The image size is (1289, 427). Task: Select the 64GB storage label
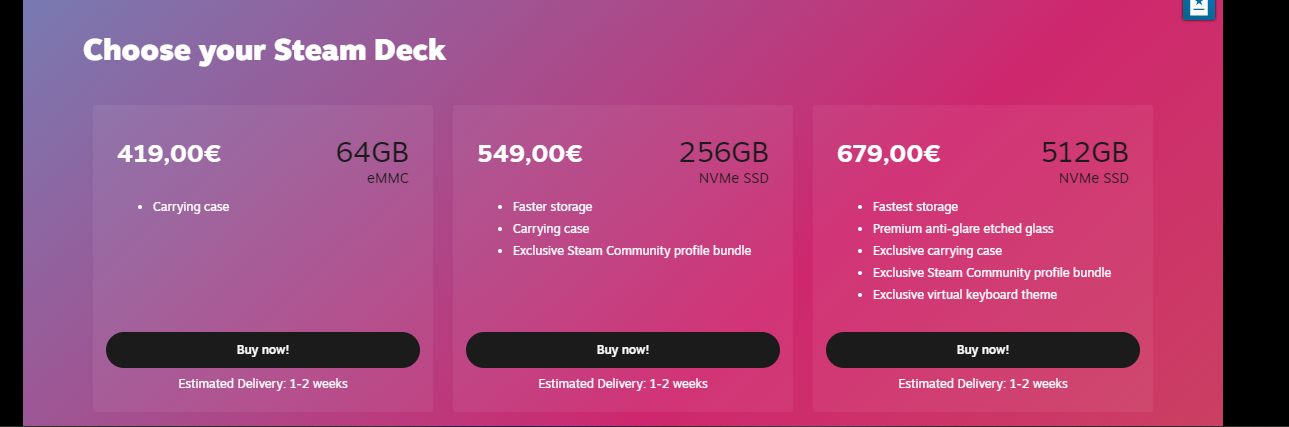(x=372, y=152)
